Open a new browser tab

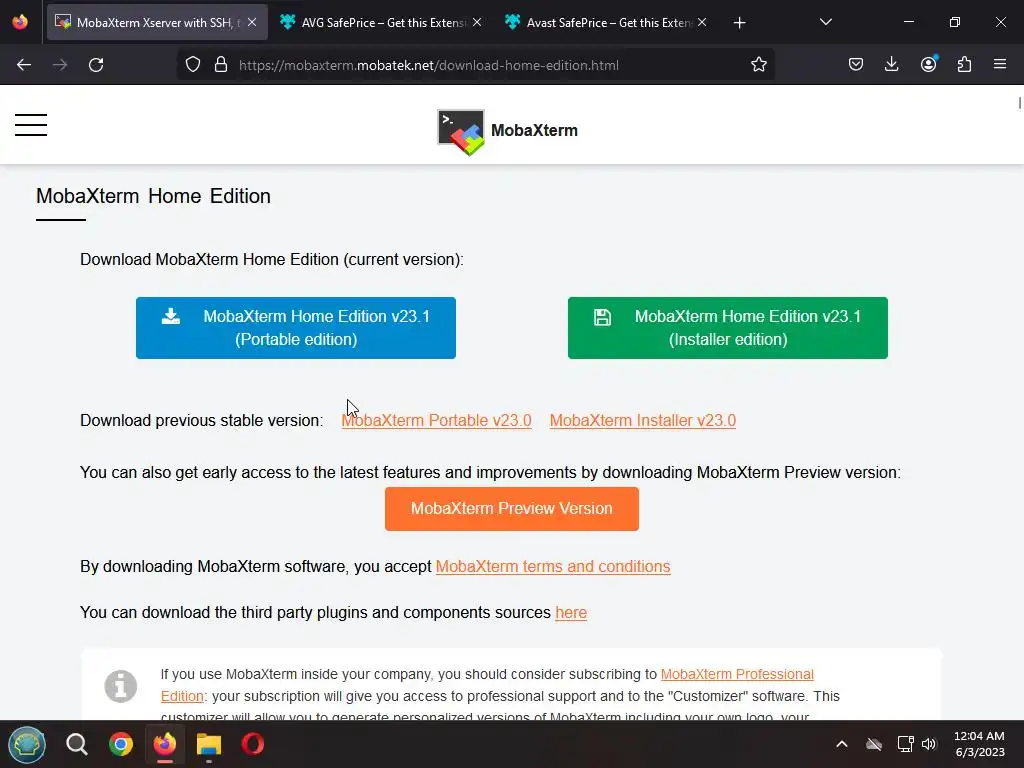coord(739,23)
